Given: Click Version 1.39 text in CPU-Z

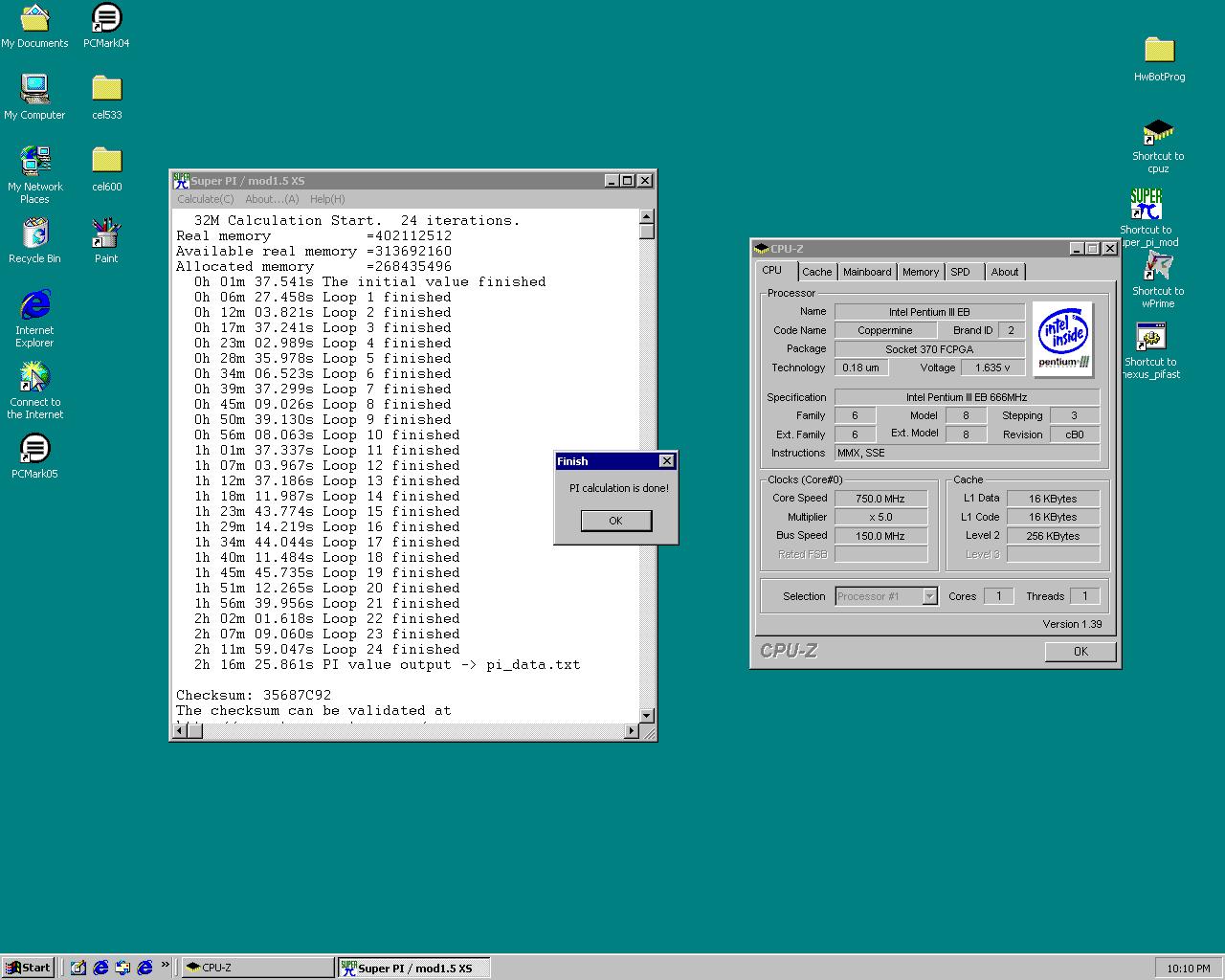Looking at the screenshot, I should pos(1072,624).
